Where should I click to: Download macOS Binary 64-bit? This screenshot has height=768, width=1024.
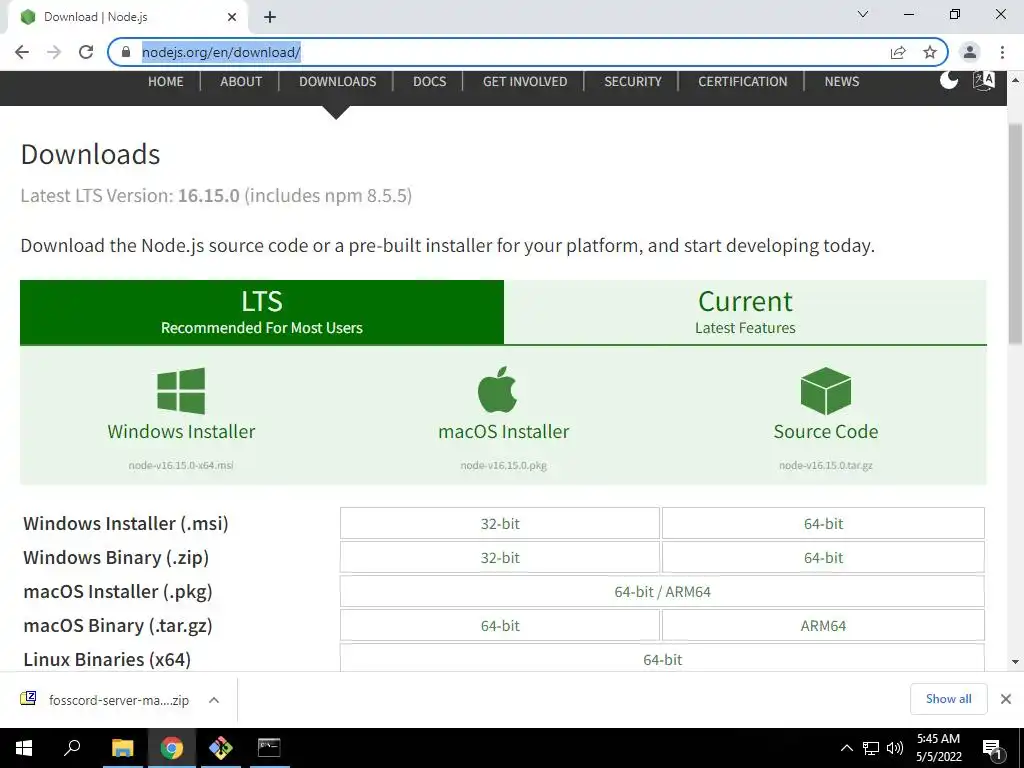500,625
